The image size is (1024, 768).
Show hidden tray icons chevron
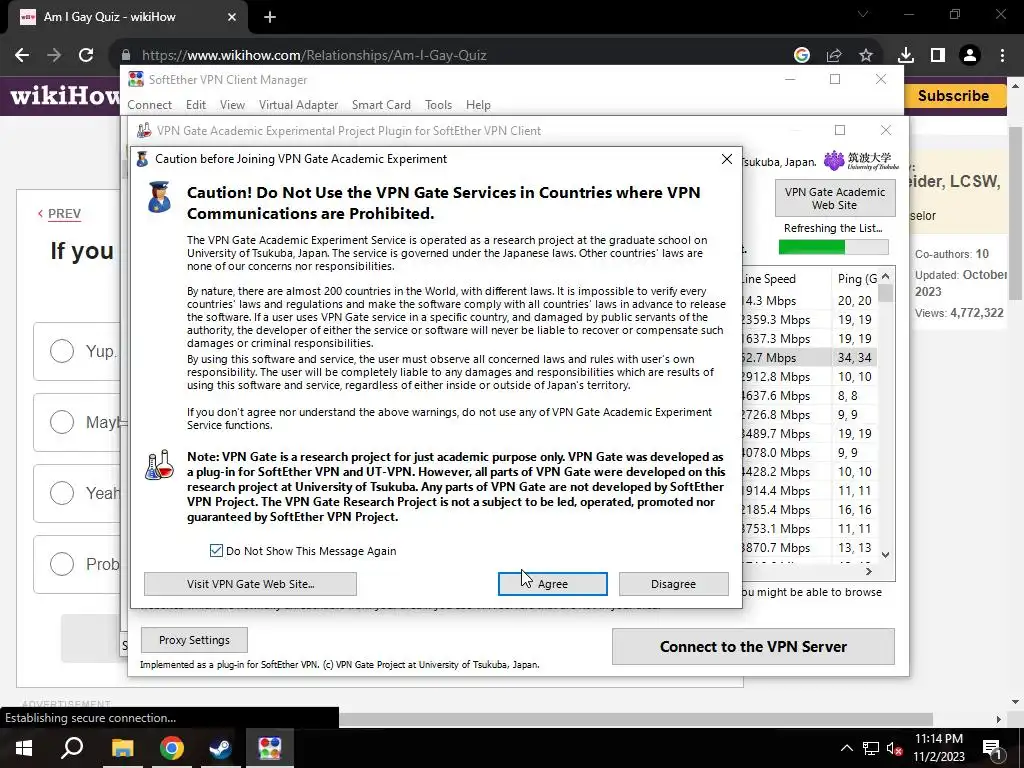846,748
